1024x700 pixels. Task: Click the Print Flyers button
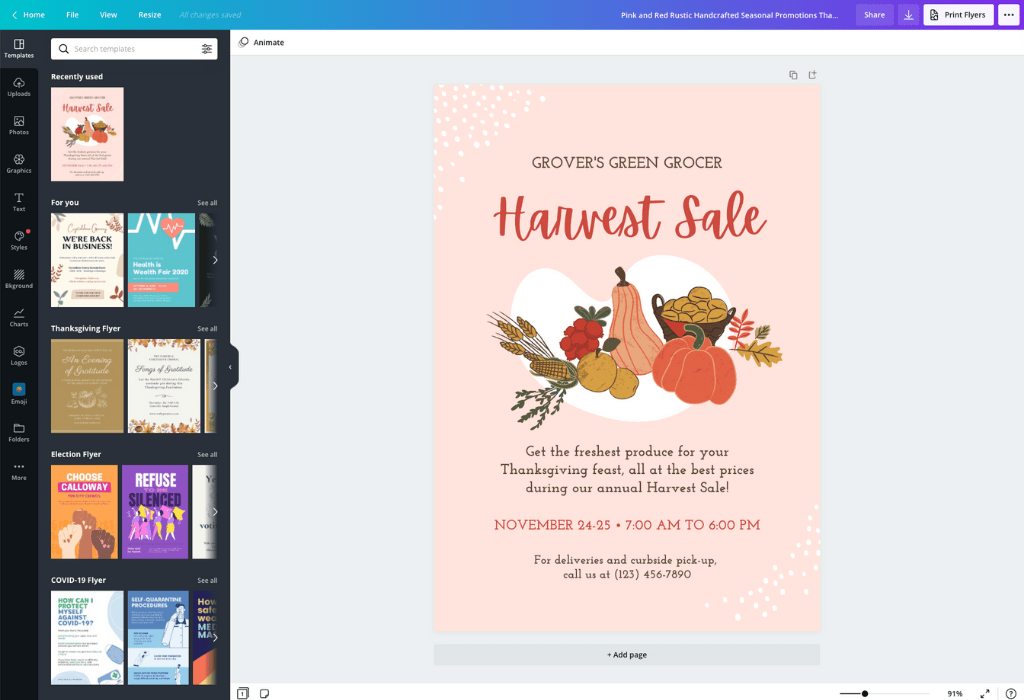point(957,15)
